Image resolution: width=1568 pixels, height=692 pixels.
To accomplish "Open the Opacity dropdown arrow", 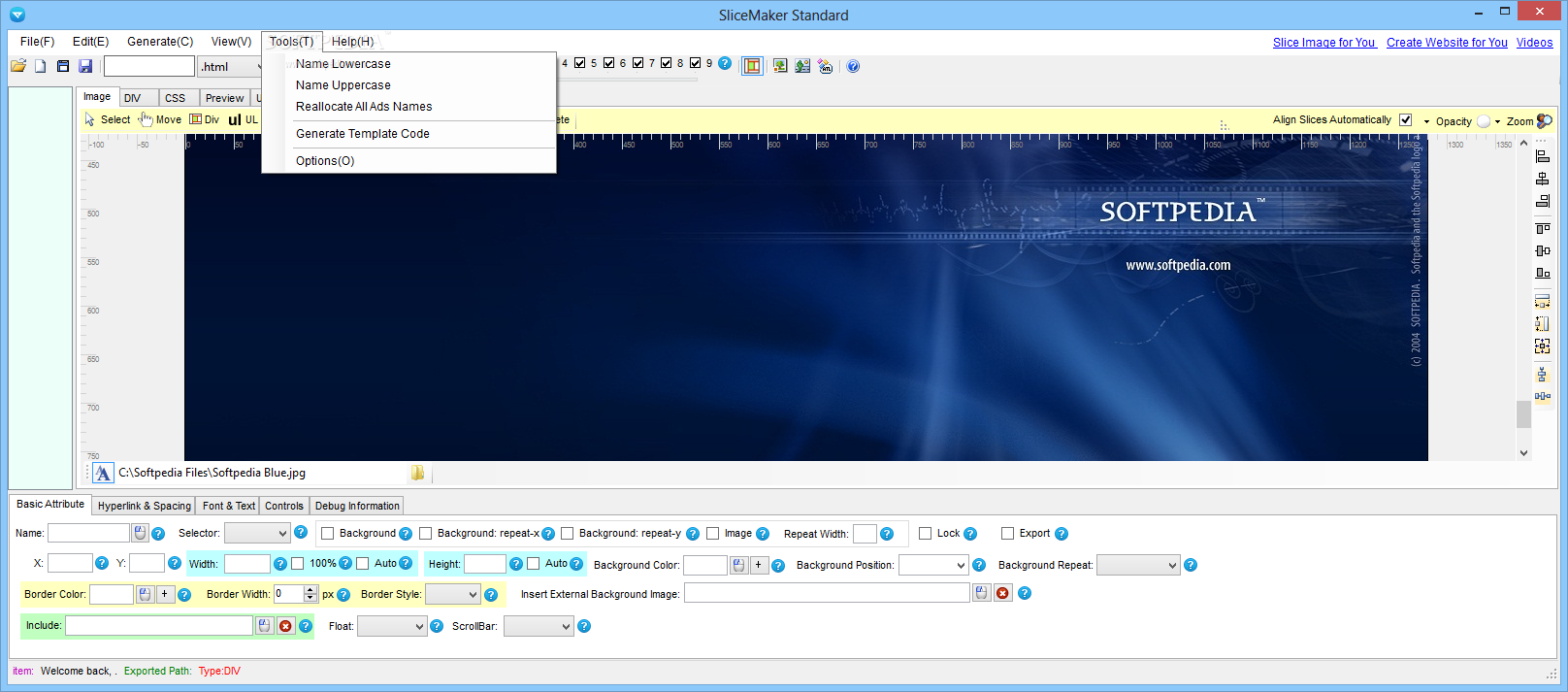I will [x=1426, y=121].
